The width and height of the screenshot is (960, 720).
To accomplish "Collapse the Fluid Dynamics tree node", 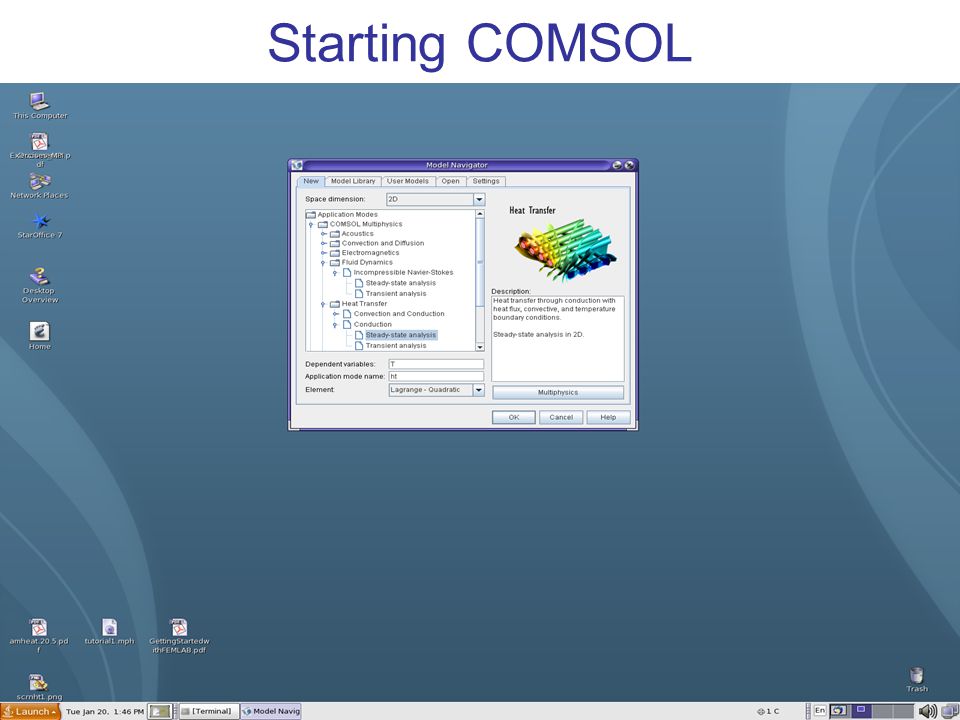I will [x=323, y=263].
